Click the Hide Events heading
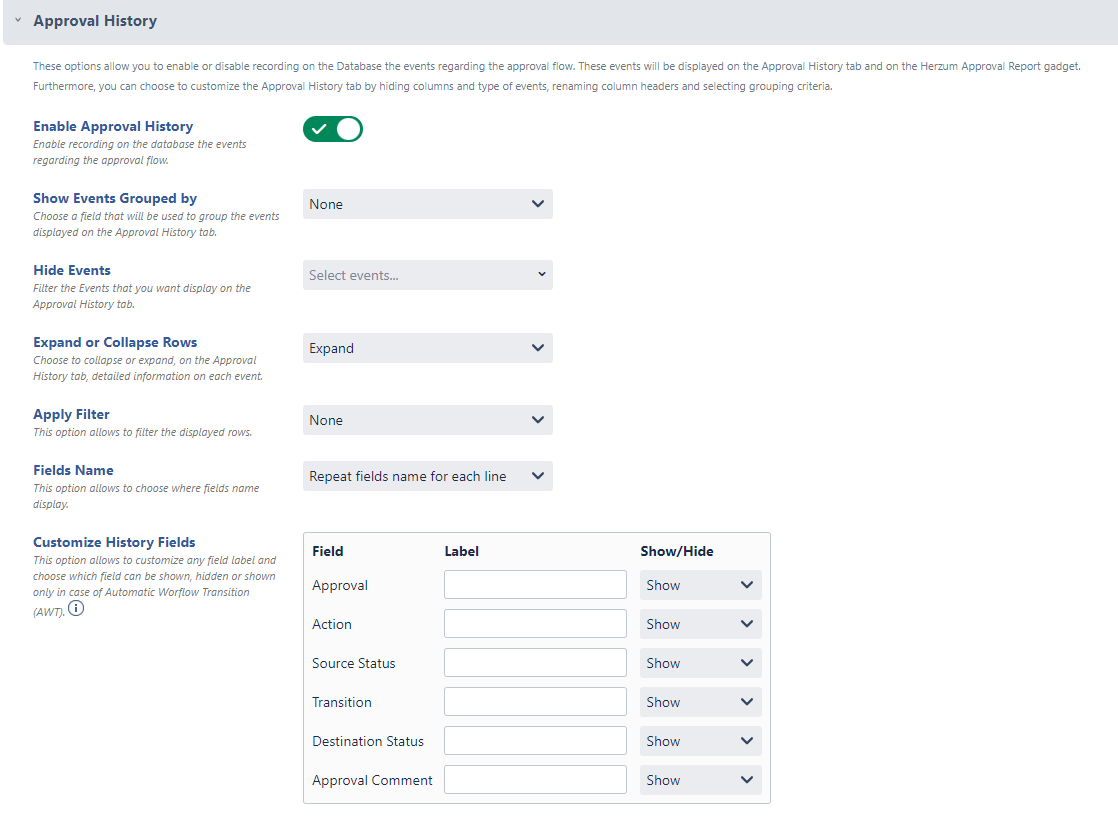This screenshot has width=1118, height=823. click(72, 270)
